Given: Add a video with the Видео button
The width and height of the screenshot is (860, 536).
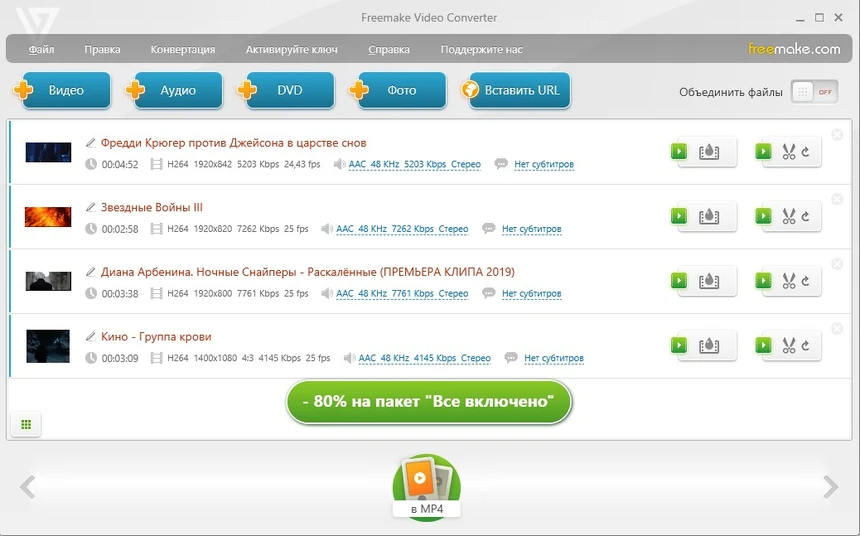Looking at the screenshot, I should pos(62,90).
